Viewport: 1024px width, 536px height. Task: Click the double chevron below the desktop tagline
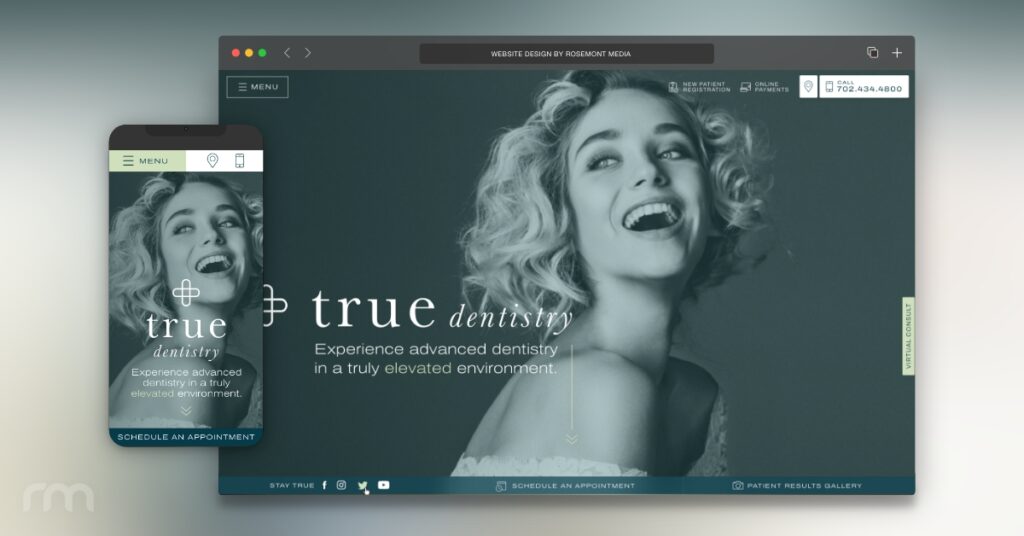coord(572,438)
